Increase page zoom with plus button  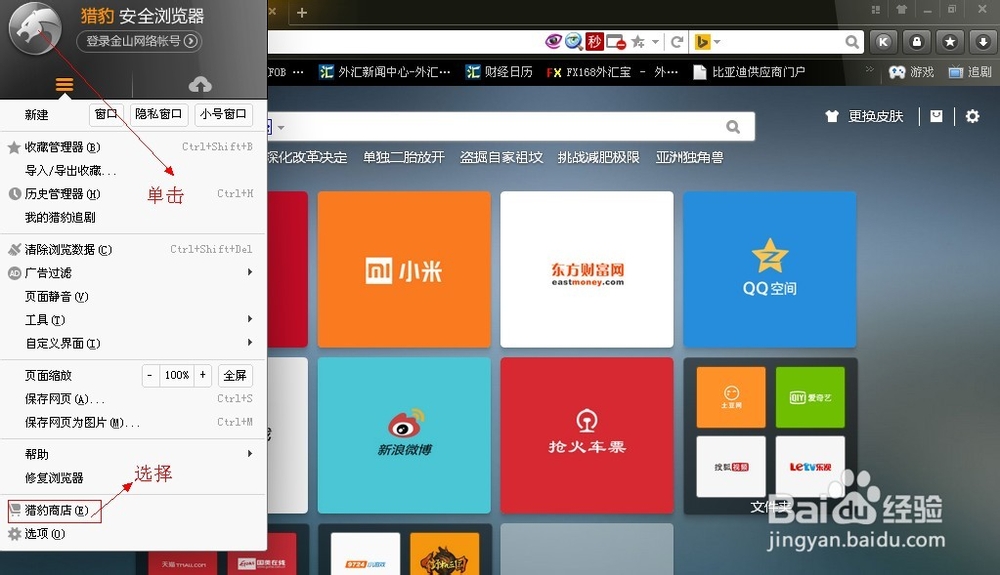tap(203, 375)
